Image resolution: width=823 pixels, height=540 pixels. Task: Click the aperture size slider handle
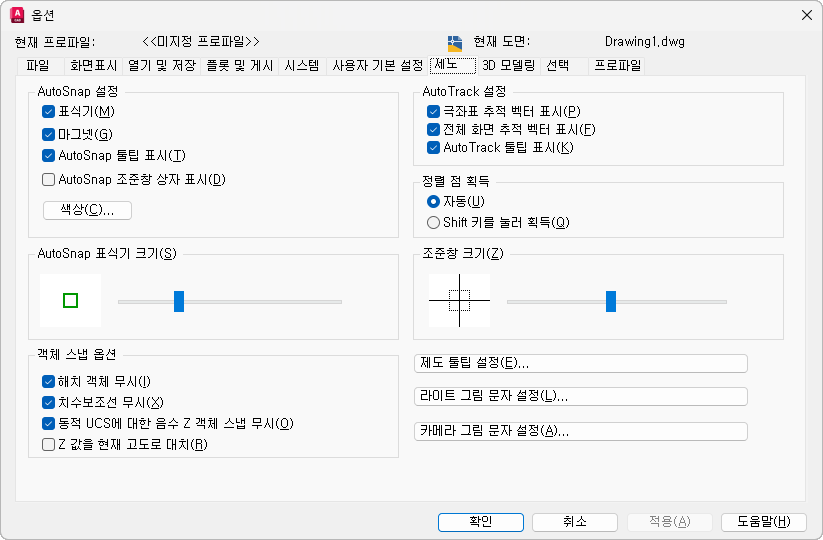coord(611,301)
